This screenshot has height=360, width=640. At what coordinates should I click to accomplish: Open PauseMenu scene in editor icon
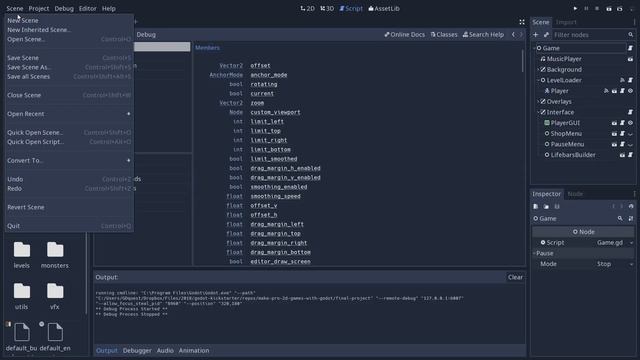pos(614,144)
